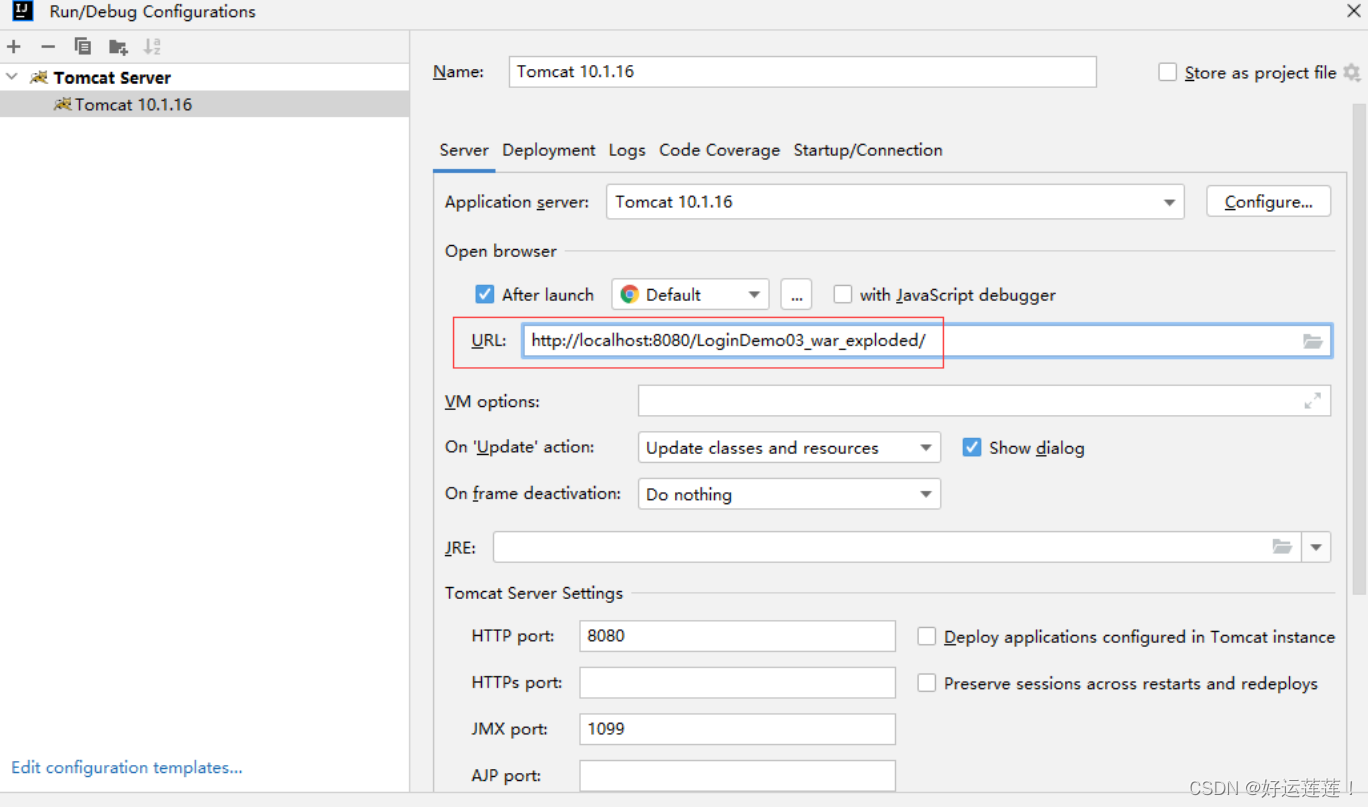1368x807 pixels.
Task: Open the On 'Update' action dropdown
Action: [x=789, y=448]
